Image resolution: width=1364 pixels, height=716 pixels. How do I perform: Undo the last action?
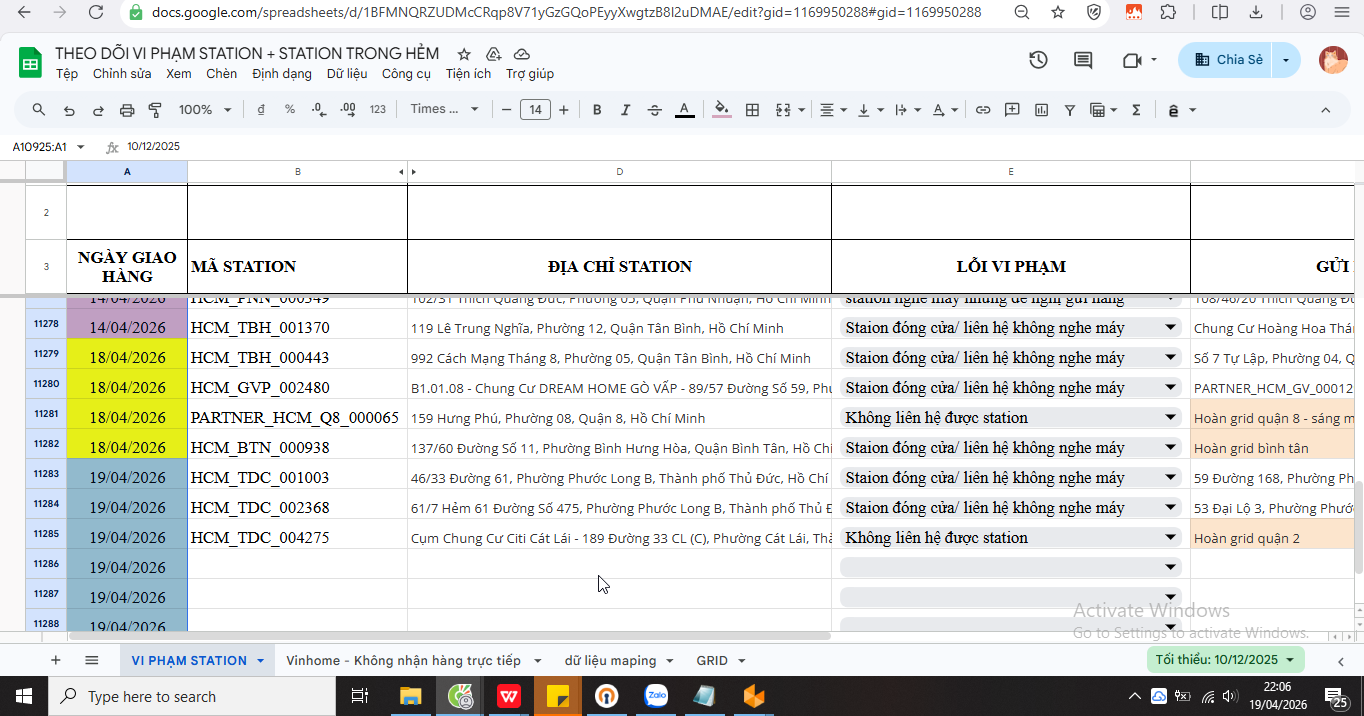(x=69, y=110)
